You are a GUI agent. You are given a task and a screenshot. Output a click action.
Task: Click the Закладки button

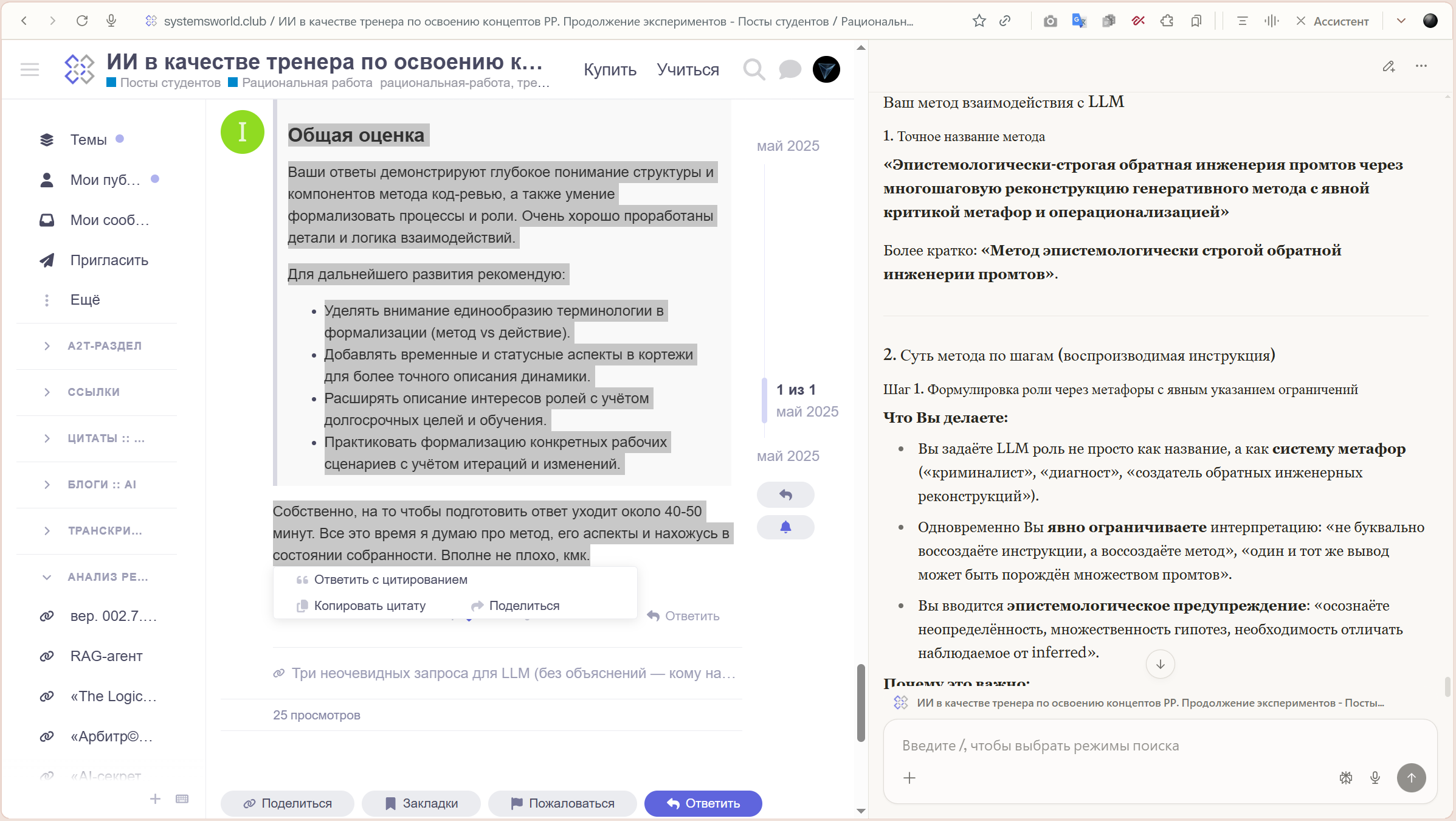(x=421, y=803)
